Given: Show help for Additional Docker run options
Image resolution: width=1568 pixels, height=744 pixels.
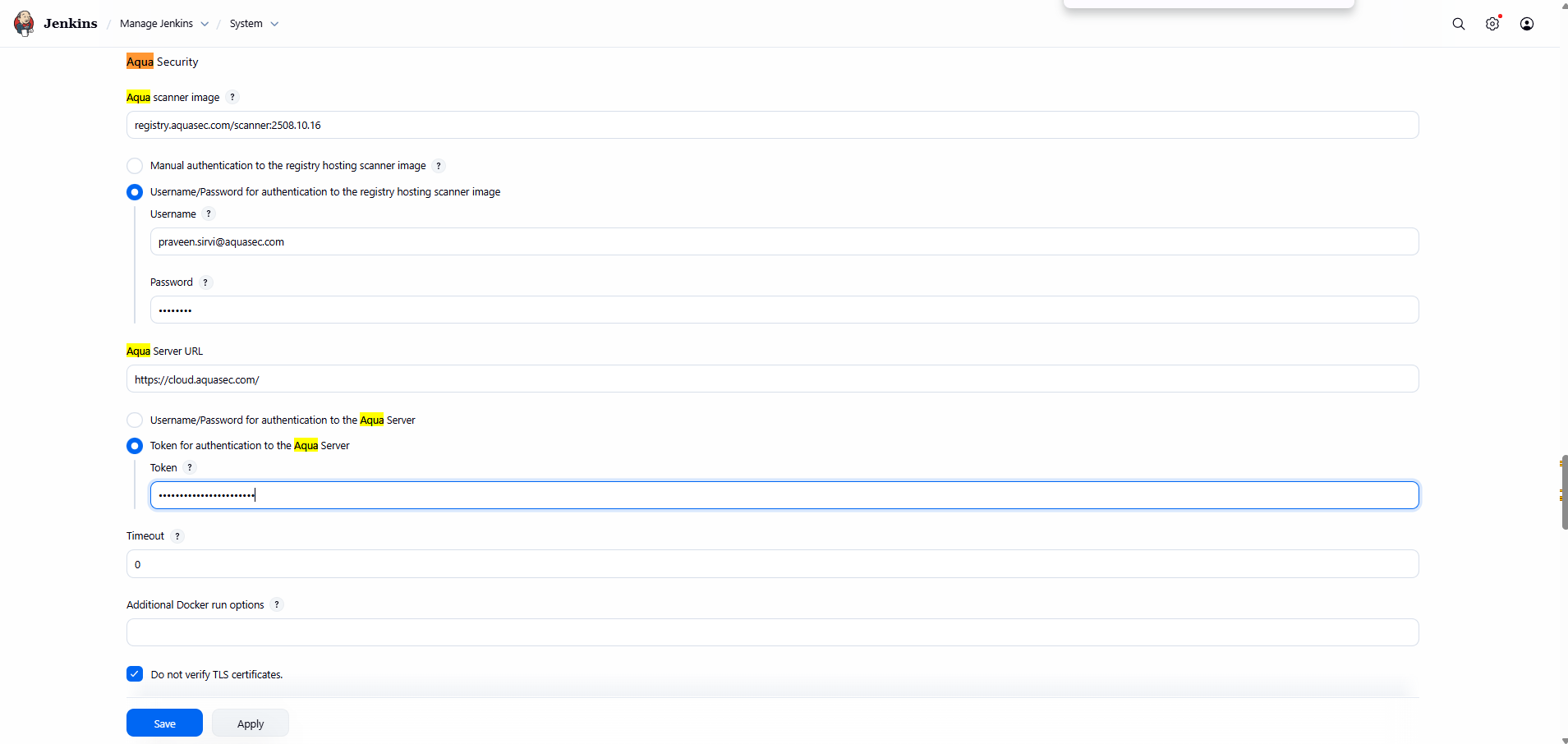Looking at the screenshot, I should coord(277,604).
